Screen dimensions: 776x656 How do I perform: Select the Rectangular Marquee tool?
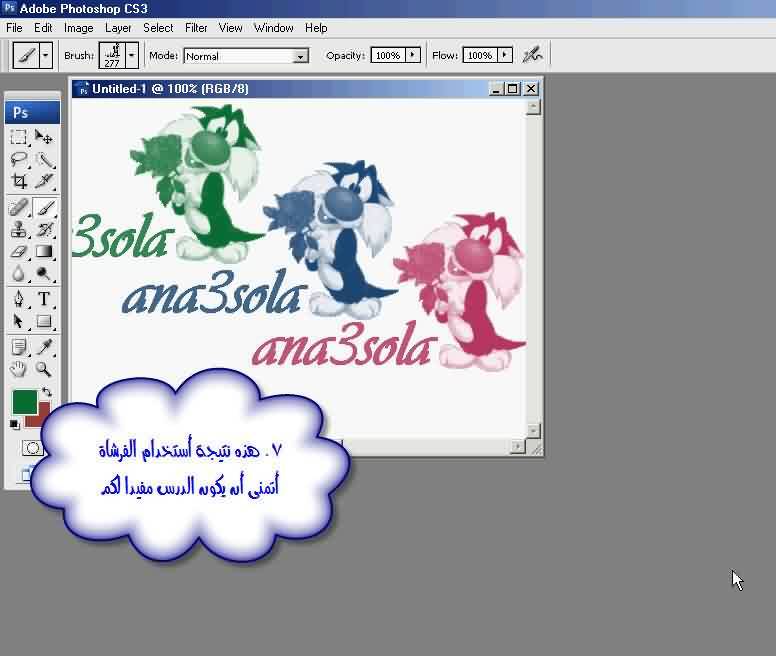click(x=19, y=137)
